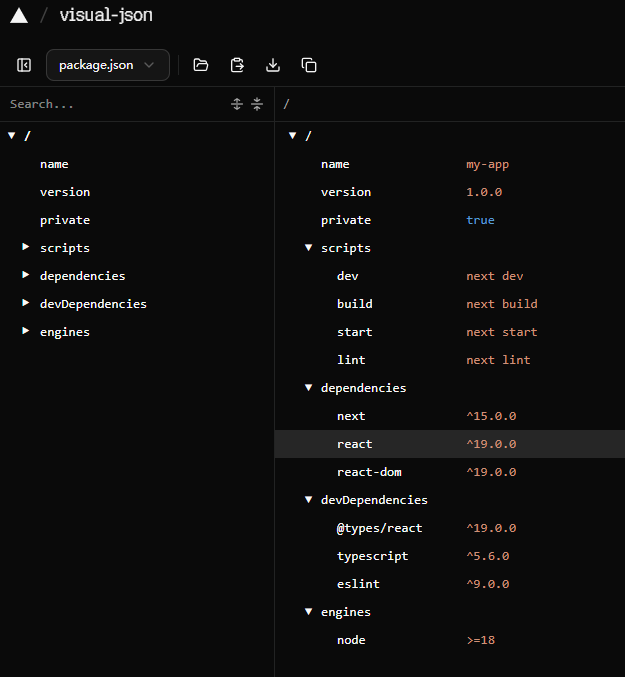The image size is (625, 677).
Task: Click the lint key in scripts
Action: pos(351,360)
